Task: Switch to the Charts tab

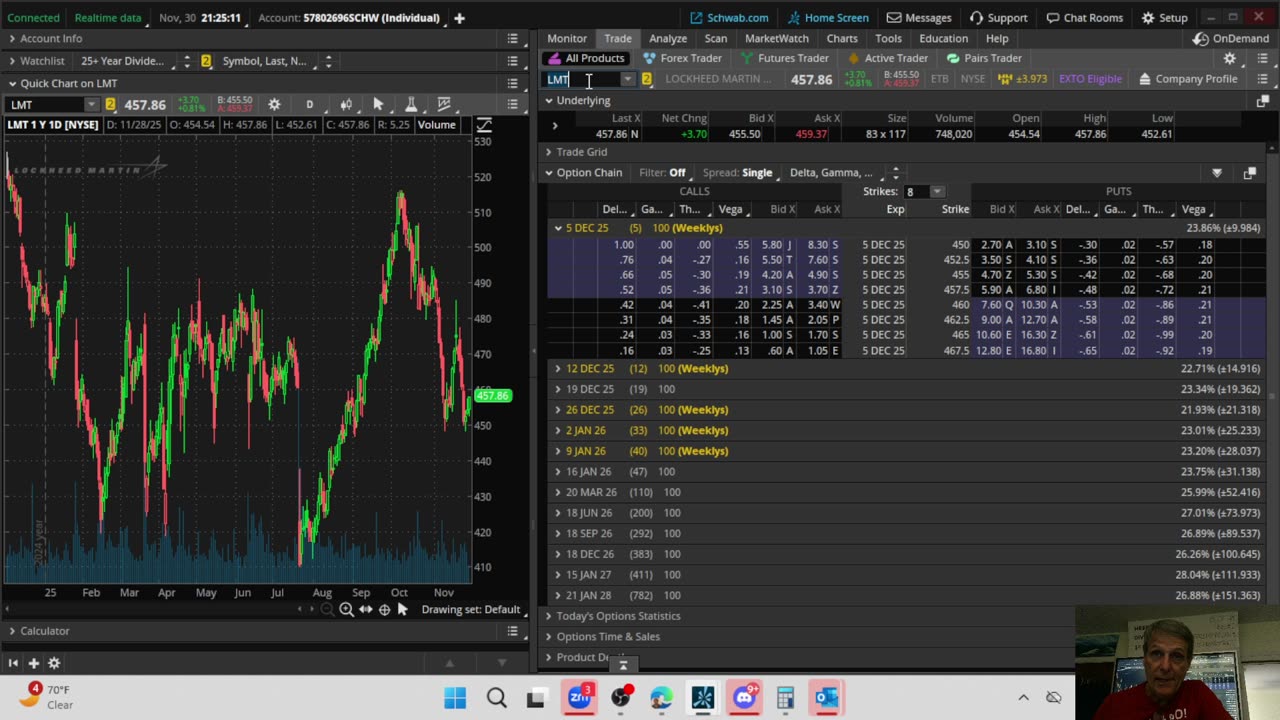Action: 842,38
